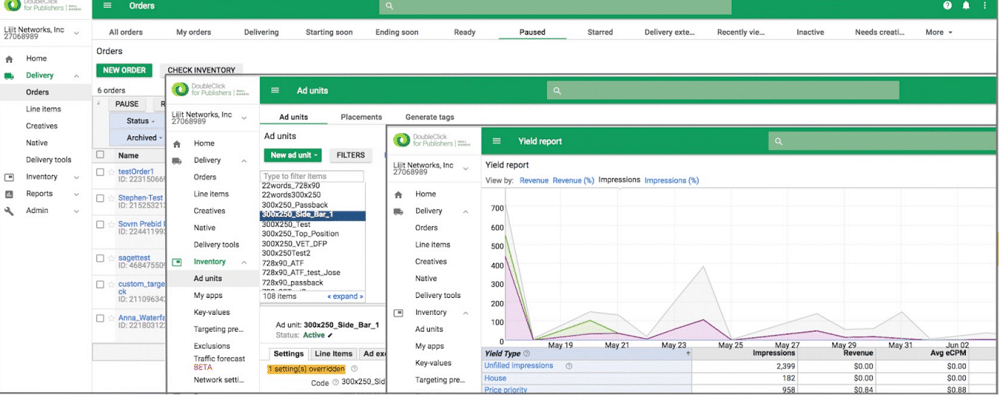Click Home house icon in Ad units window sidebar
Image resolution: width=1000 pixels, height=400 pixels.
pos(177,144)
